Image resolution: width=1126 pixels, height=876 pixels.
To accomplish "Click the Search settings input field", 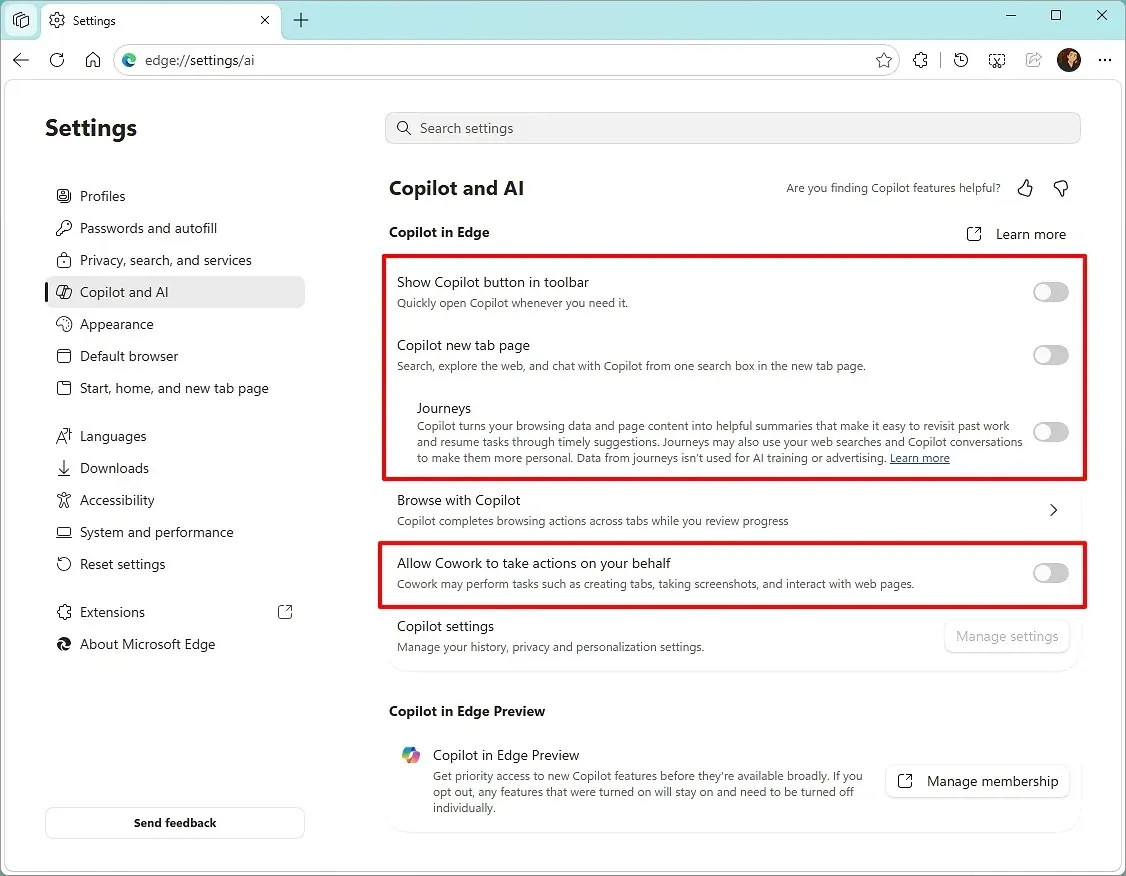I will pos(732,128).
